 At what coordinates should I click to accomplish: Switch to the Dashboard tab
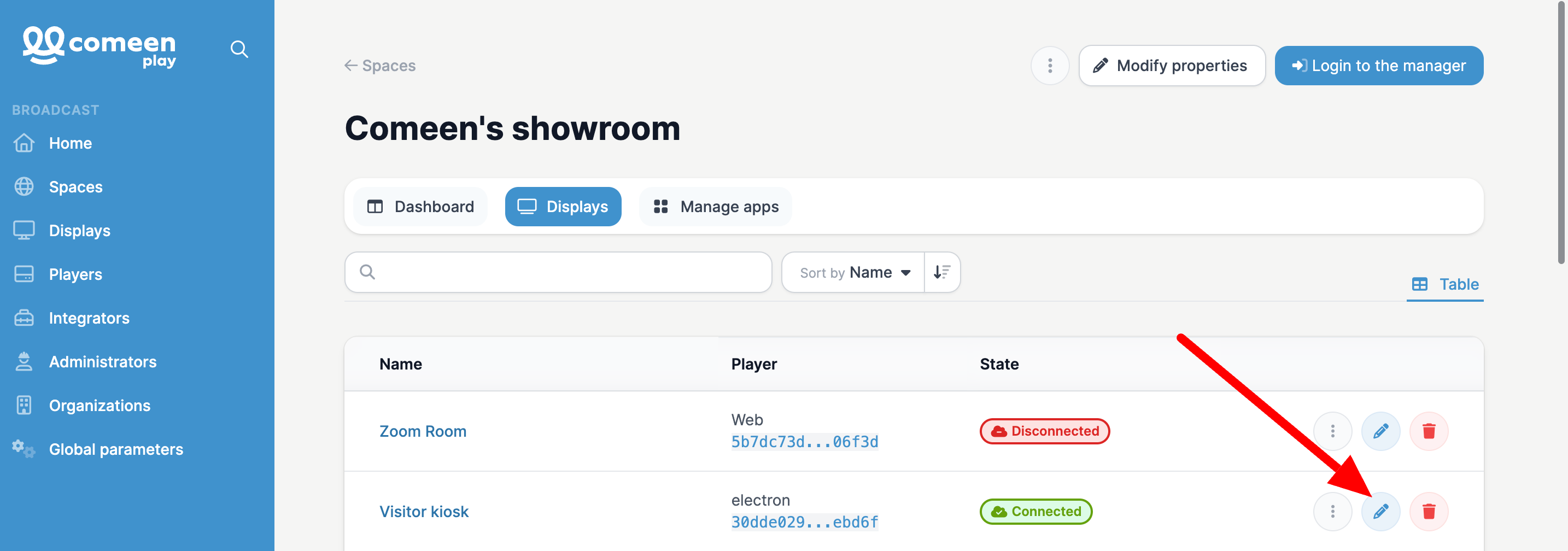tap(420, 207)
